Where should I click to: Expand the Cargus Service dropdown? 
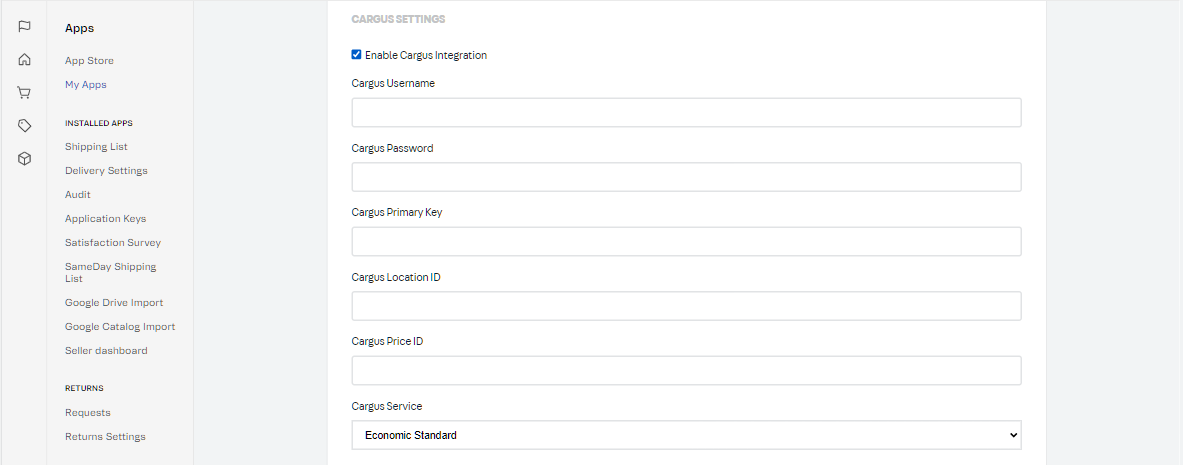(x=686, y=435)
